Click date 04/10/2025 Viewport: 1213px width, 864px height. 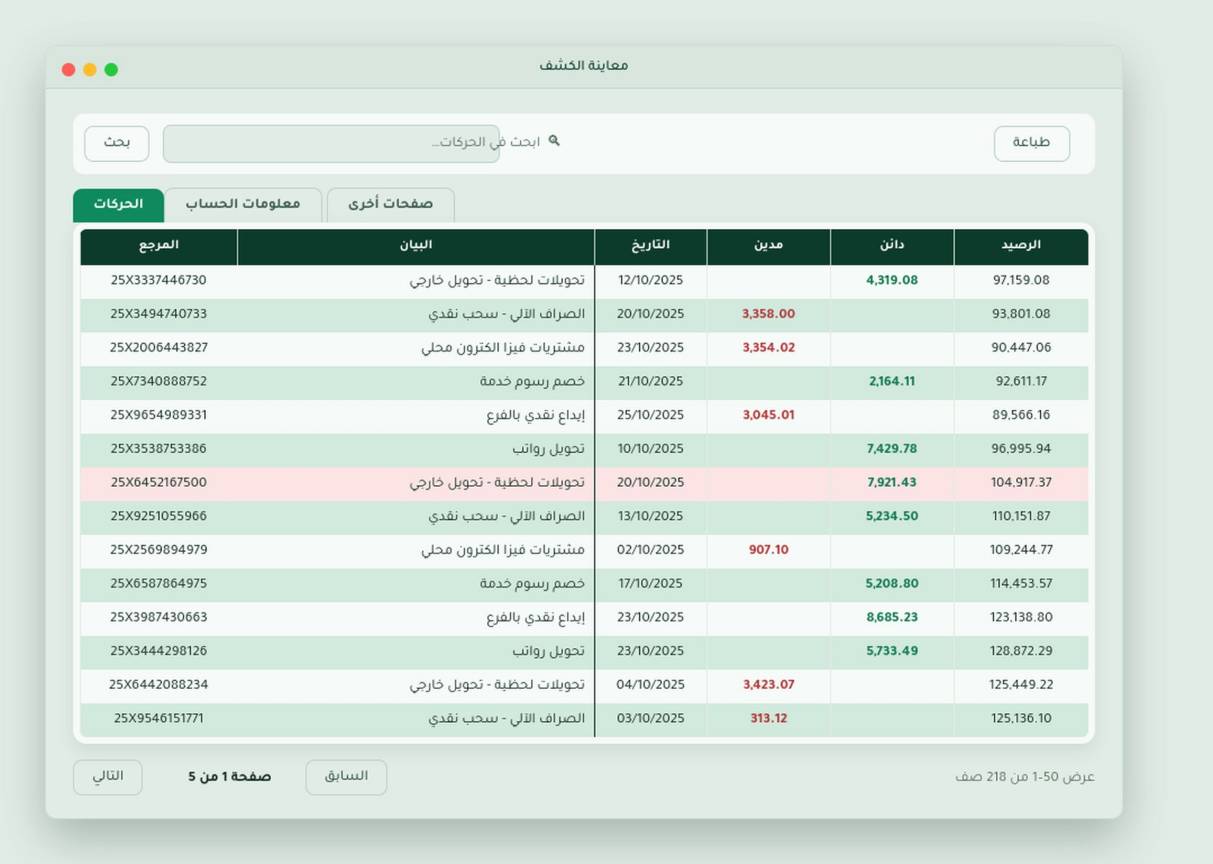click(650, 685)
